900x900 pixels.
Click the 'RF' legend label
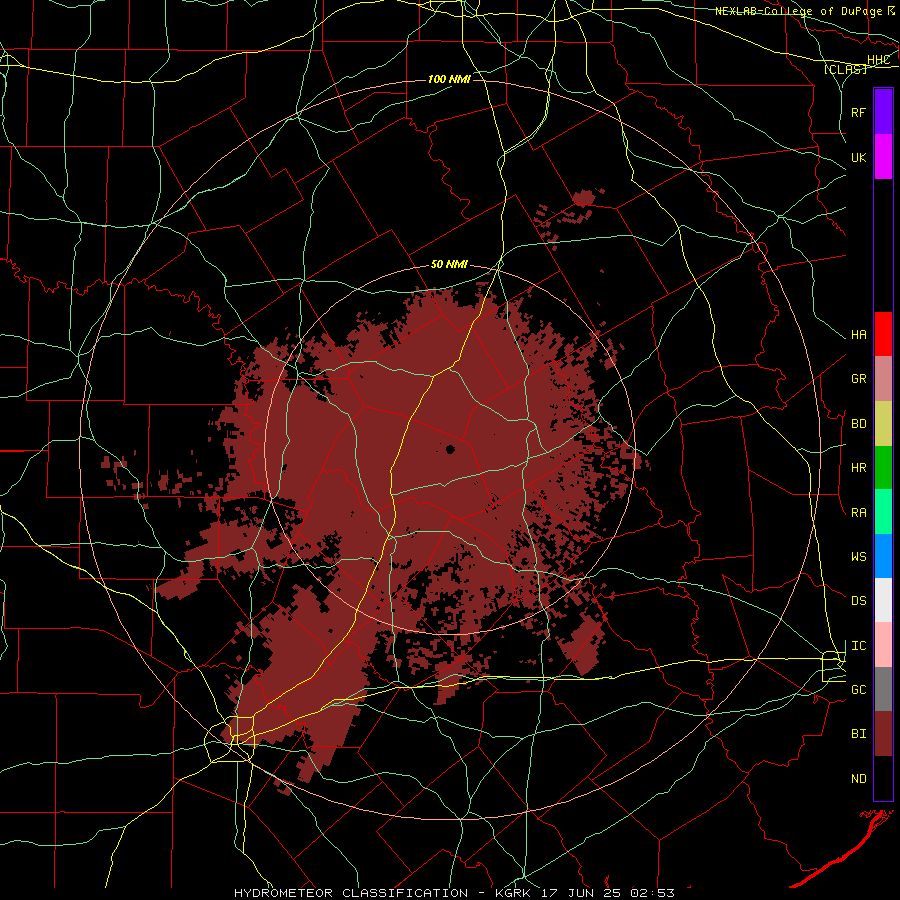(x=859, y=112)
